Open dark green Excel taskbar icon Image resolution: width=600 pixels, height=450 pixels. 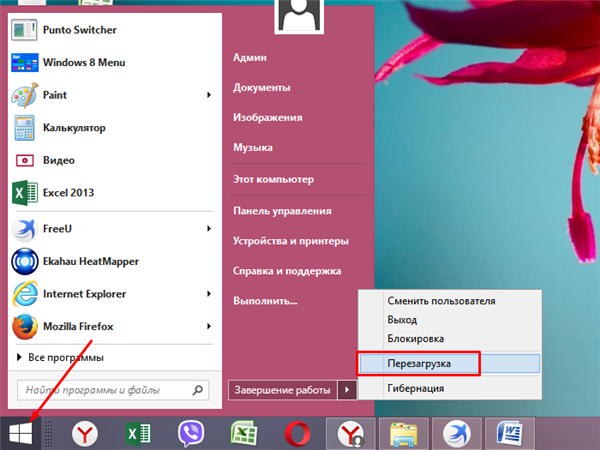click(x=138, y=434)
